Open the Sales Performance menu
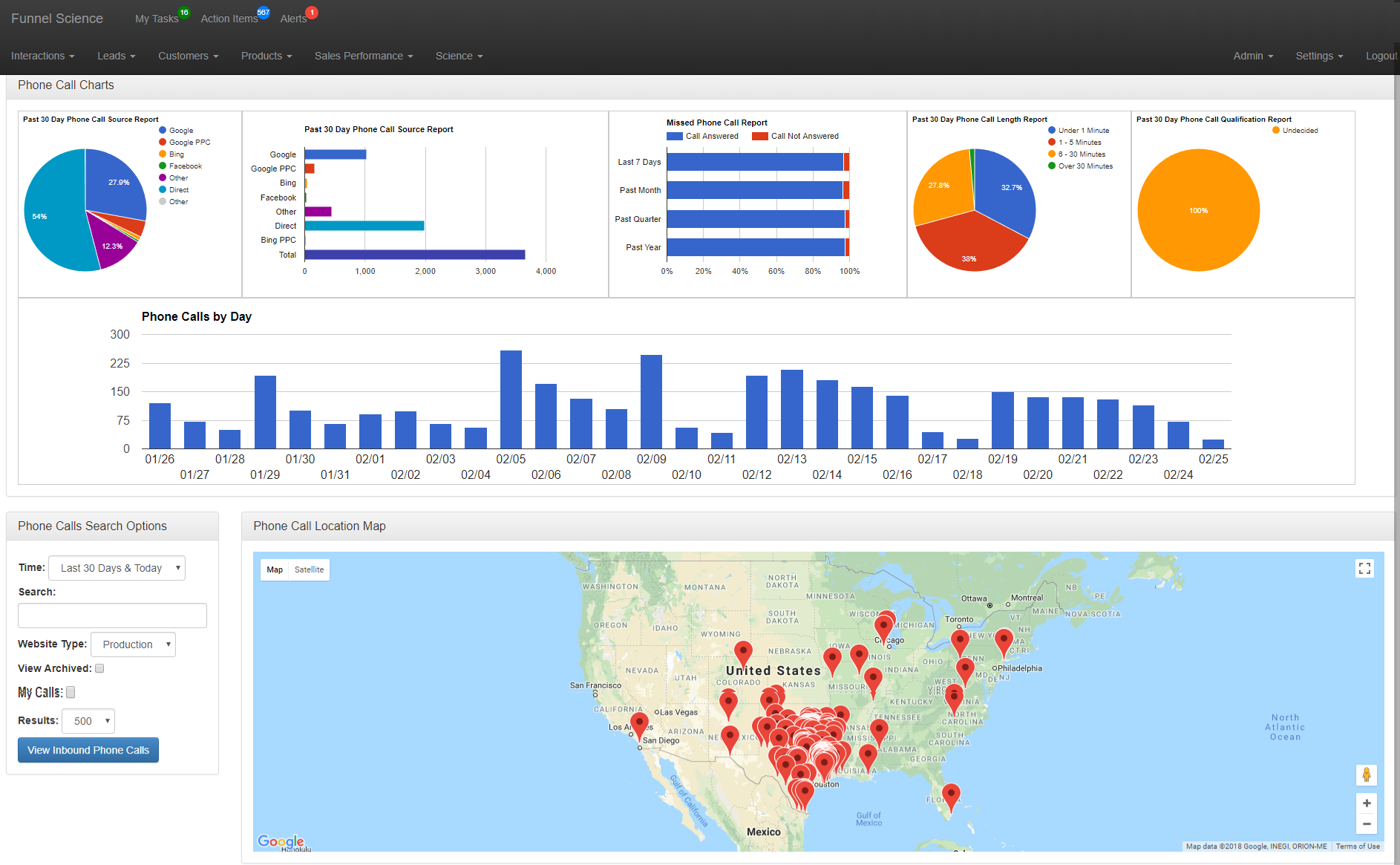 tap(363, 56)
